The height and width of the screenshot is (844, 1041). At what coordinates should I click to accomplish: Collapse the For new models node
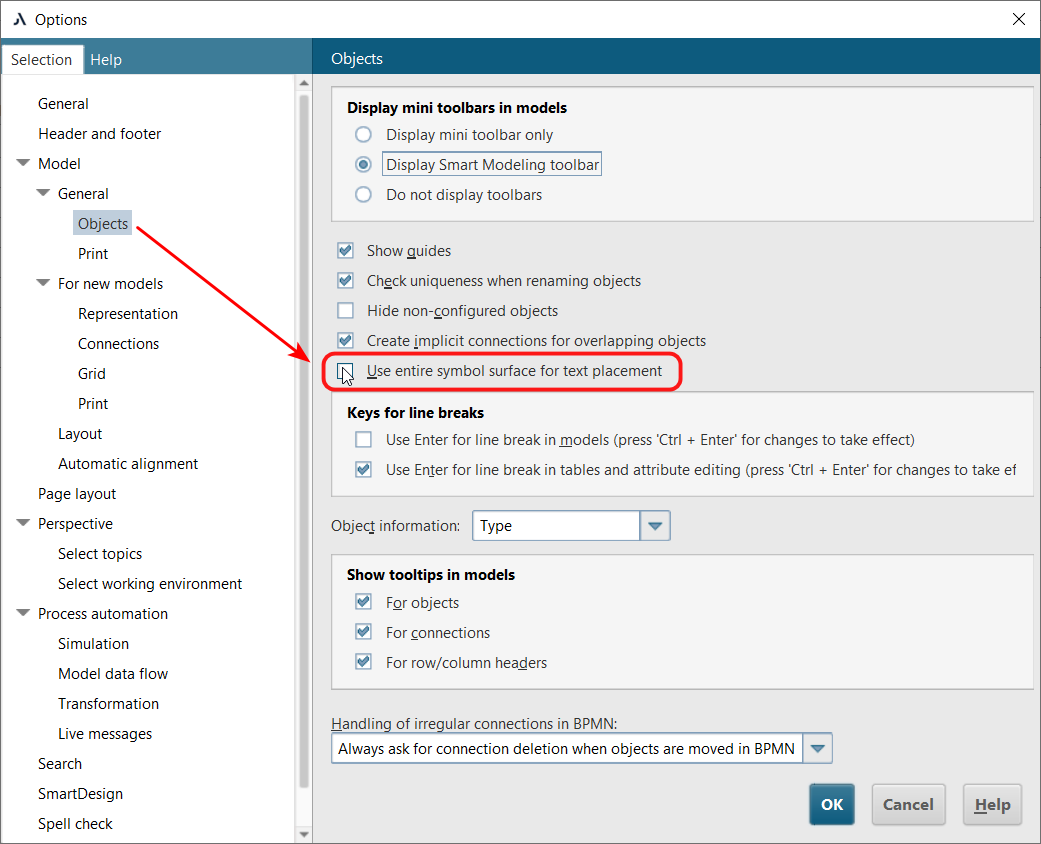tap(43, 284)
